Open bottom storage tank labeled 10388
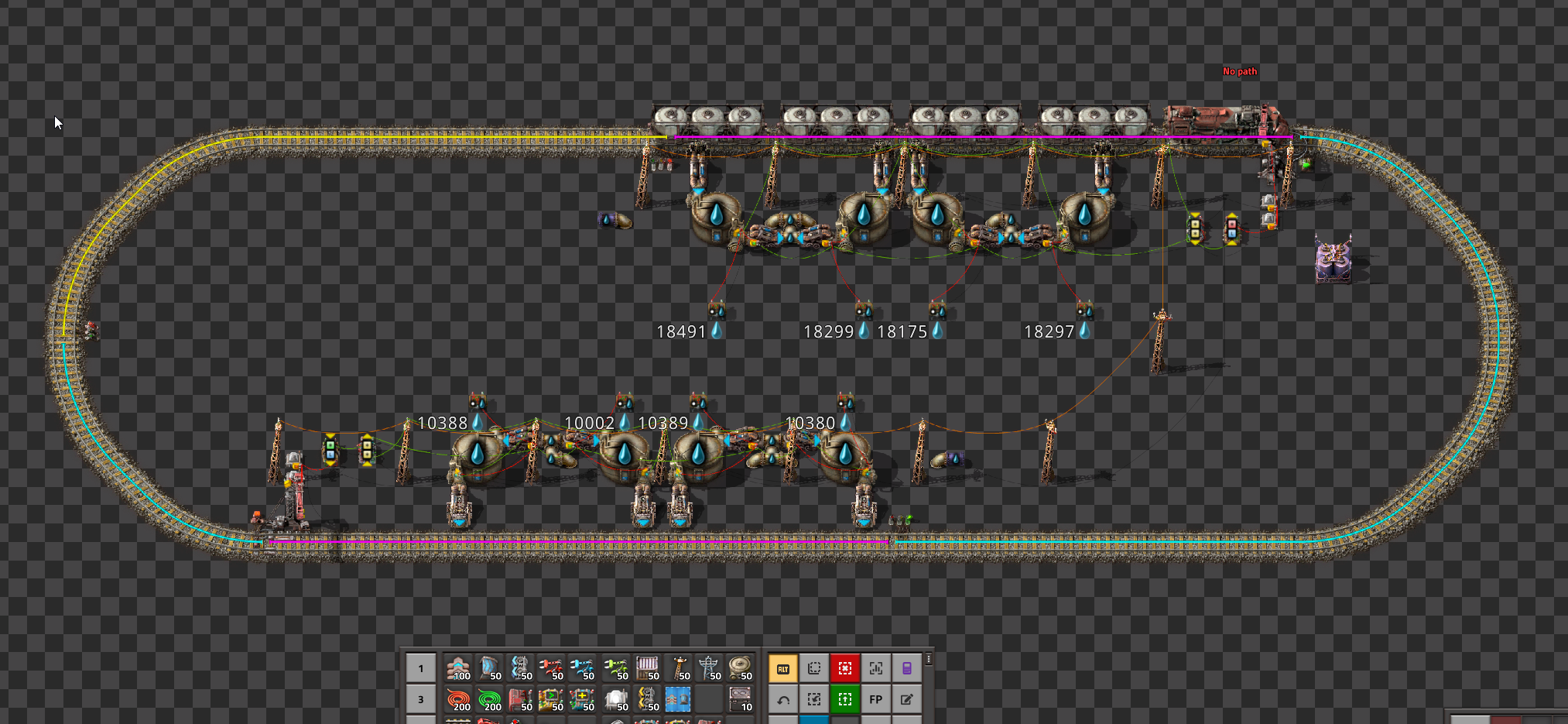The height and width of the screenshot is (724, 1568). tap(478, 455)
